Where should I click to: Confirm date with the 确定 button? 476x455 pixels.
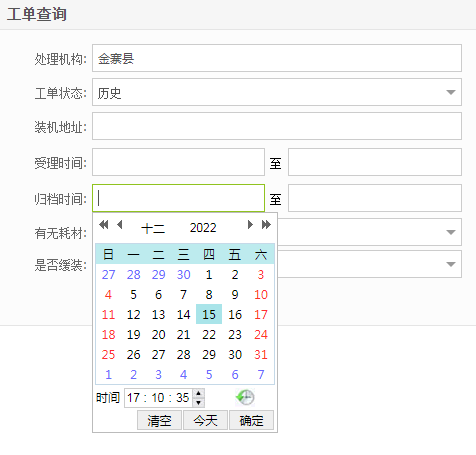click(x=251, y=420)
